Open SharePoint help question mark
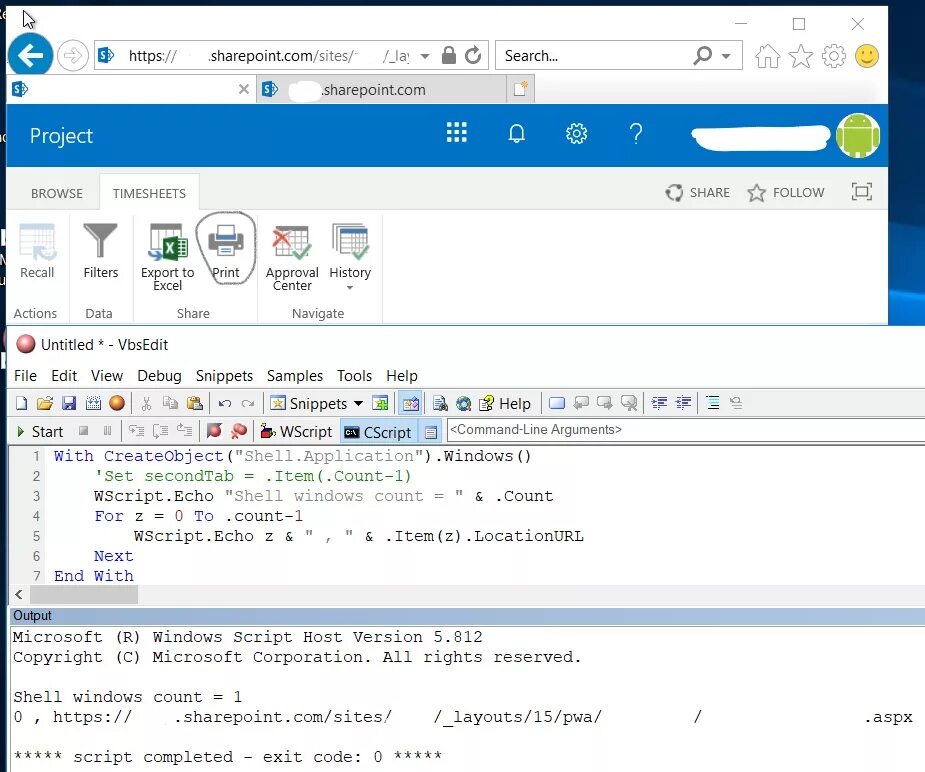925x772 pixels. 635,134
